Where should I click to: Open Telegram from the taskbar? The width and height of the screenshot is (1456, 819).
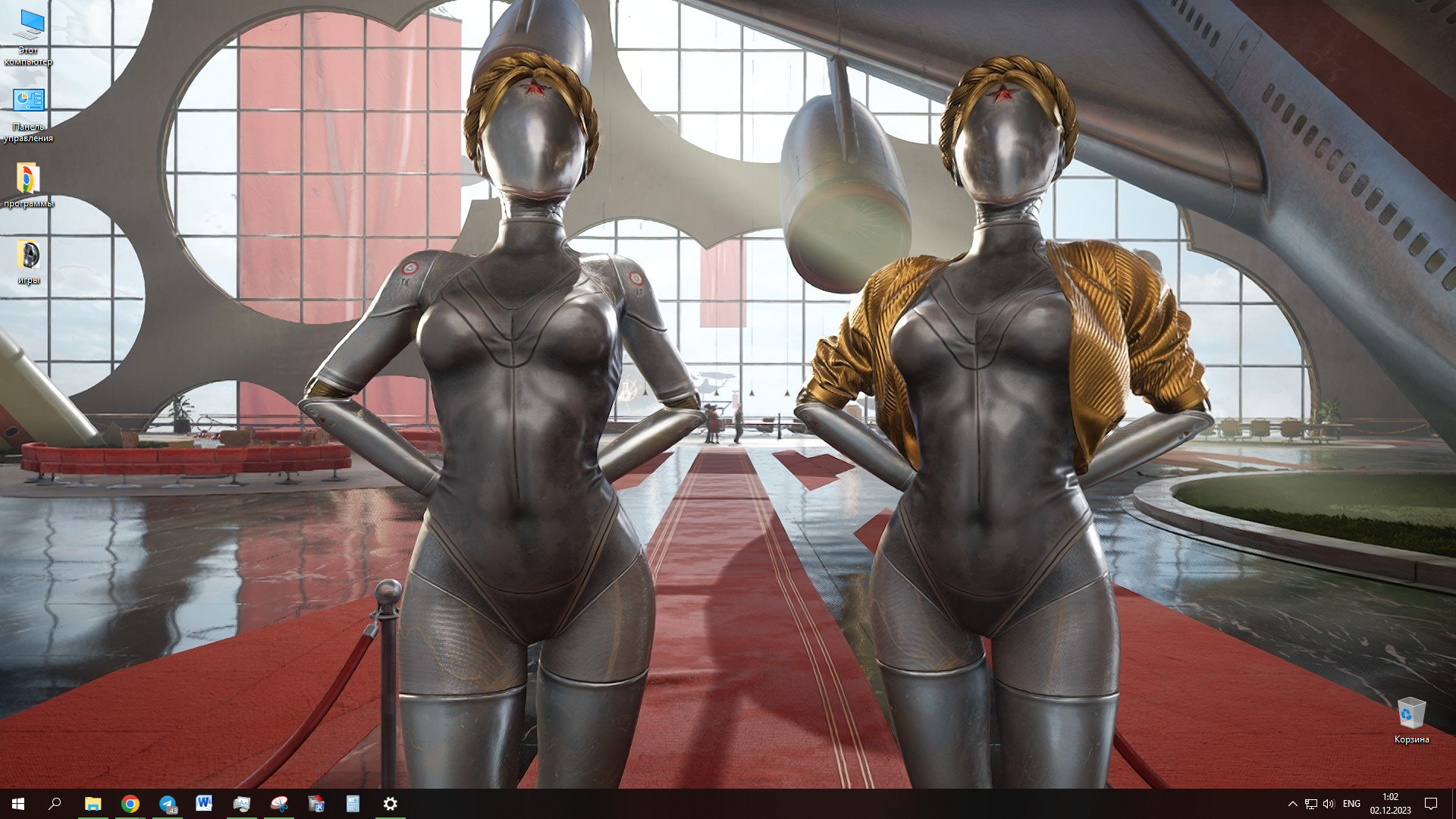tap(168, 804)
